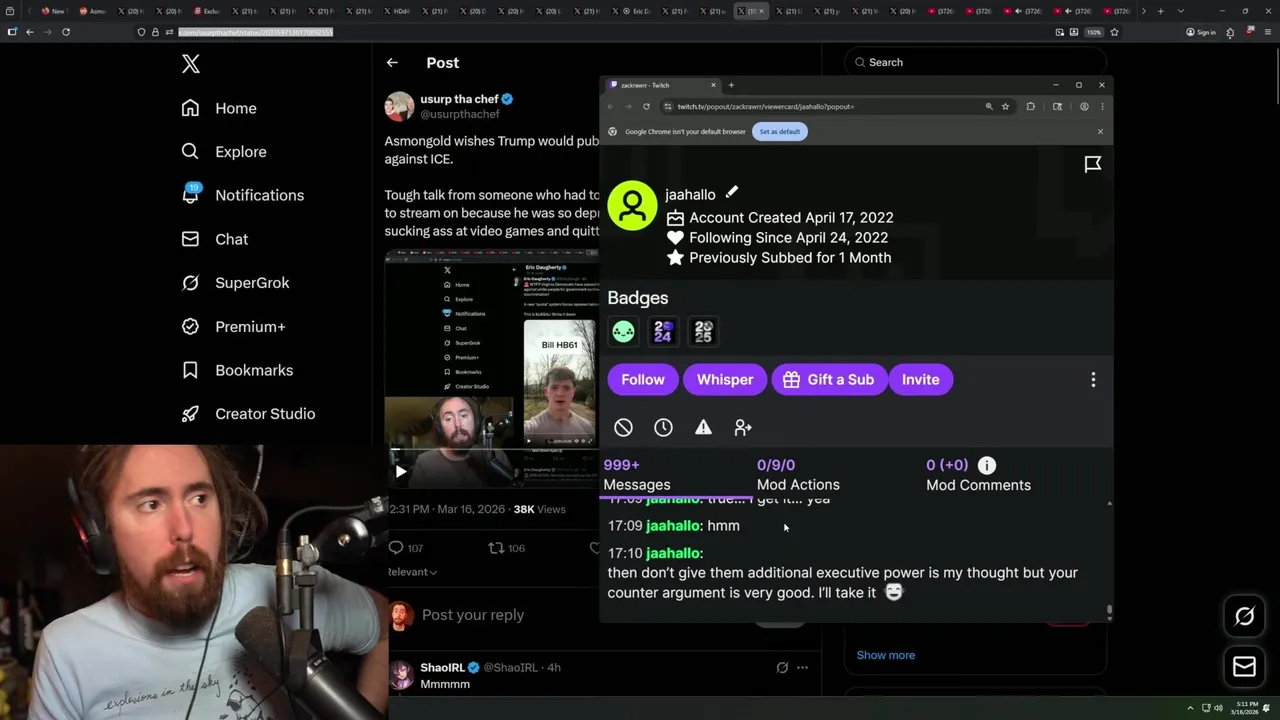The width and height of the screenshot is (1280, 720).
Task: Click the report flag icon on viewer card
Action: [1093, 164]
